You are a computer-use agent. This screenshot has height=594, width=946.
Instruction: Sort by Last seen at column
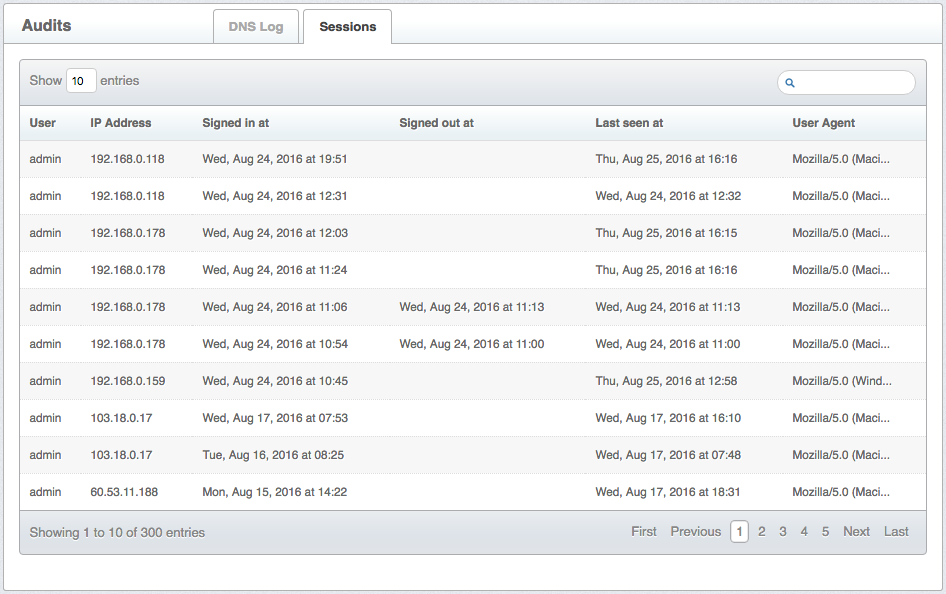629,123
